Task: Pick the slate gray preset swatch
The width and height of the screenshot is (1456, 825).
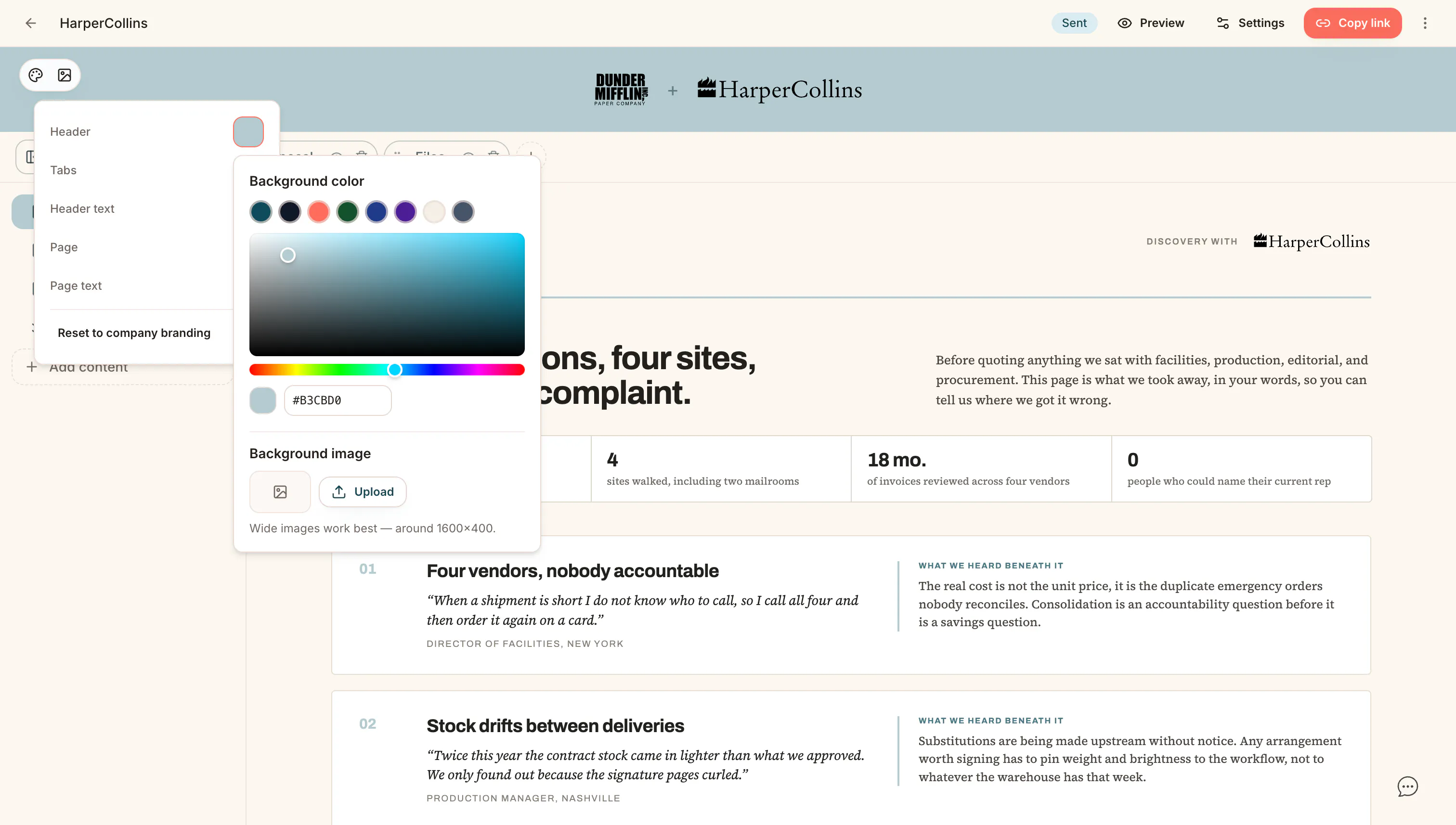Action: coord(463,212)
